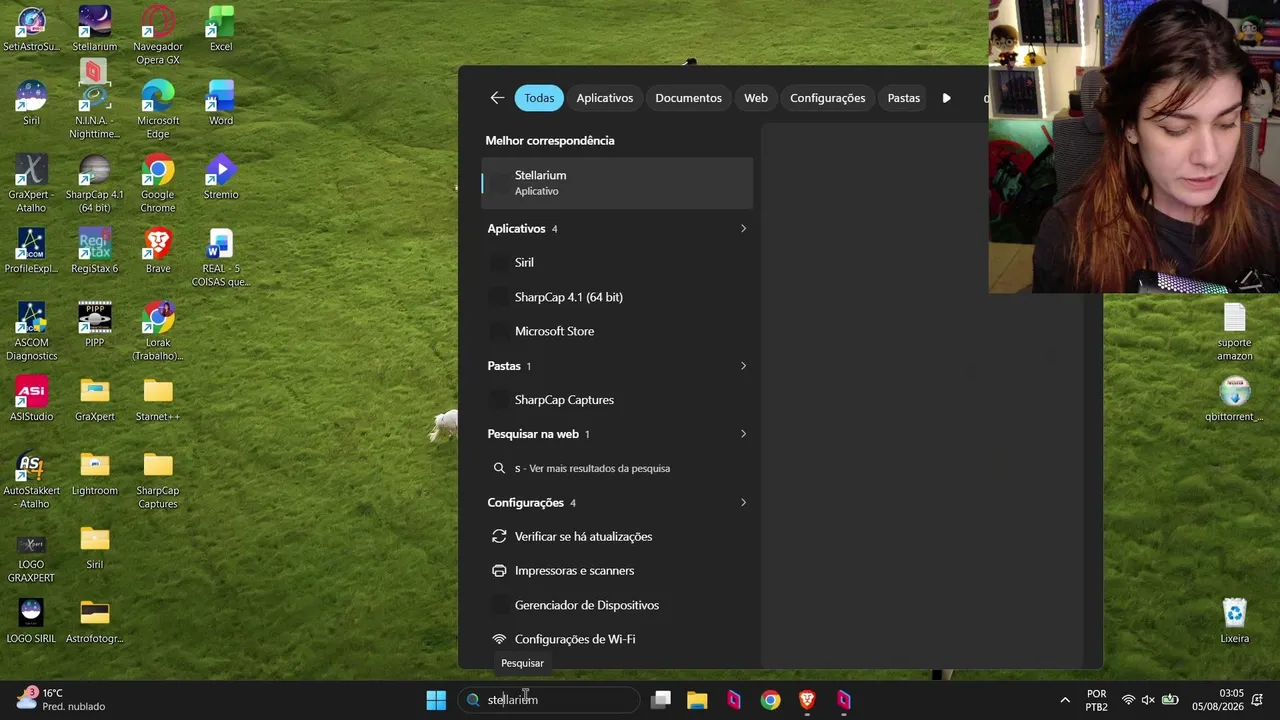
Task: Open the Opera GX browser shortcut
Action: tap(158, 36)
